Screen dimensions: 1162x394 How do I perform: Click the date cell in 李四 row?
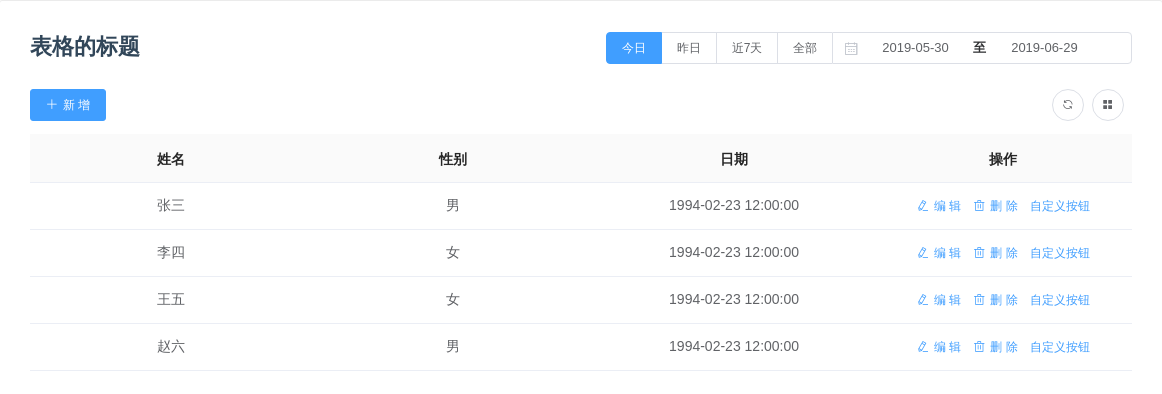(734, 253)
